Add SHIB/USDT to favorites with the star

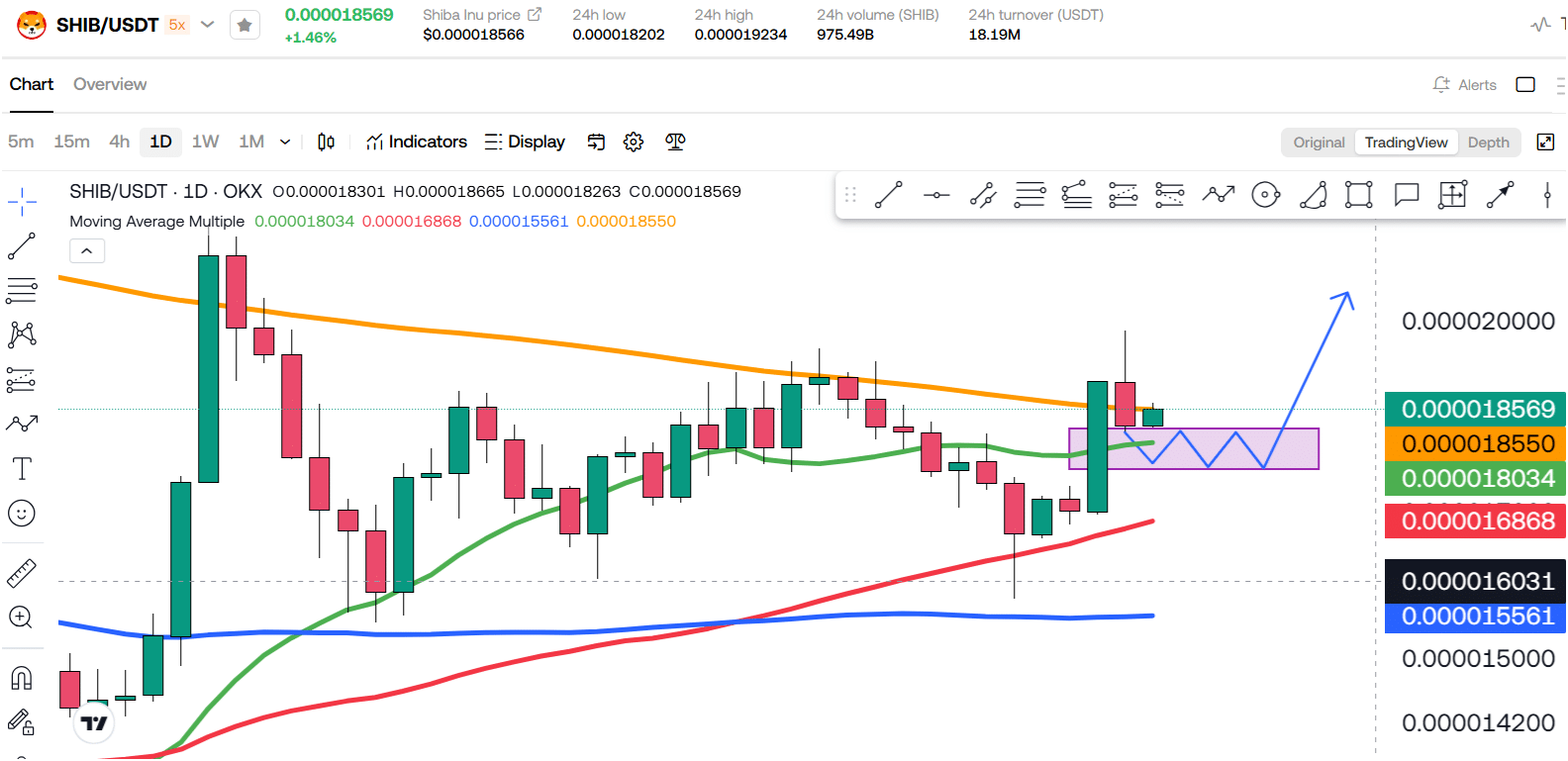[245, 25]
